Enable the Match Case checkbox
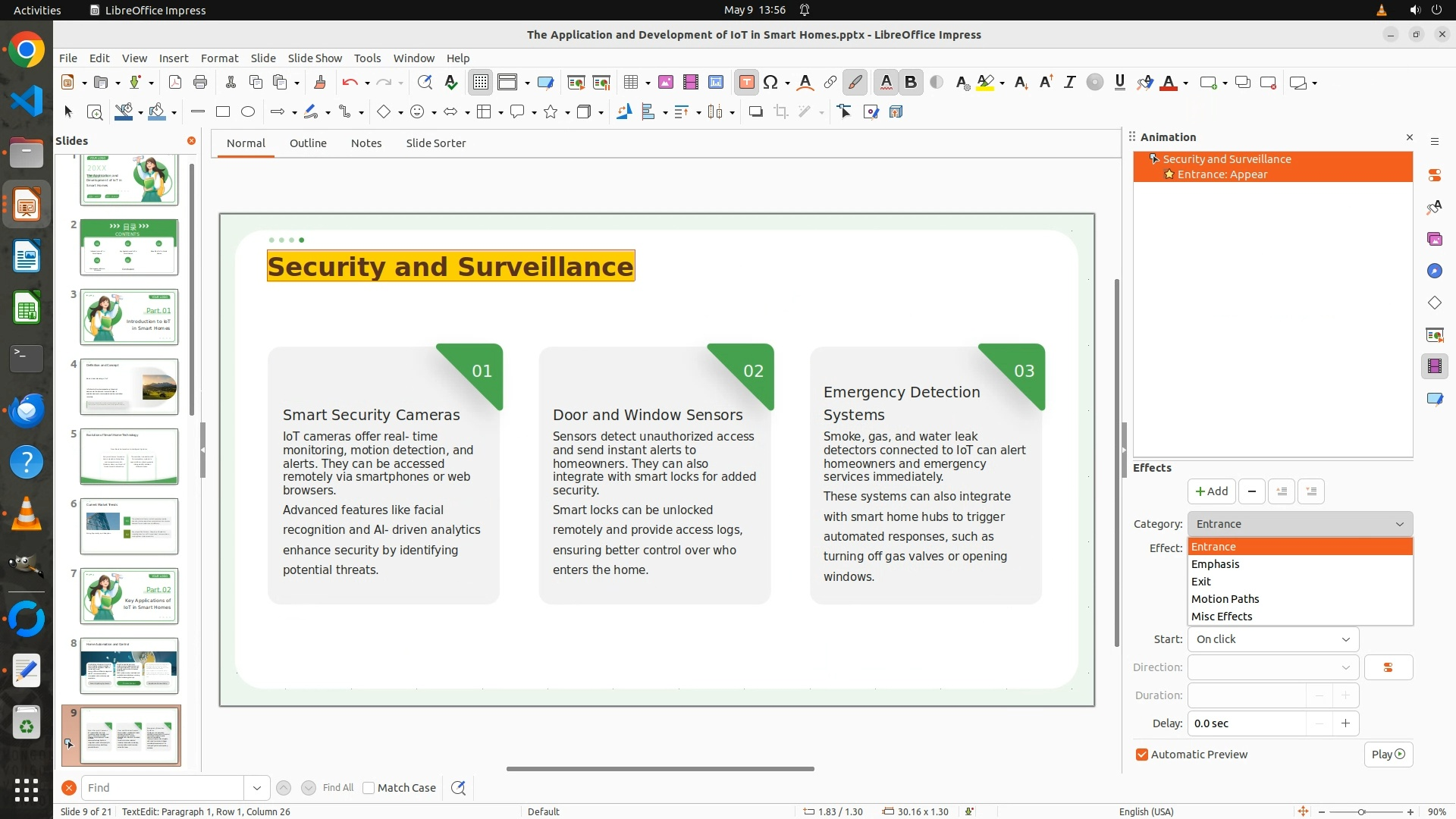The image size is (1456, 819). click(369, 788)
